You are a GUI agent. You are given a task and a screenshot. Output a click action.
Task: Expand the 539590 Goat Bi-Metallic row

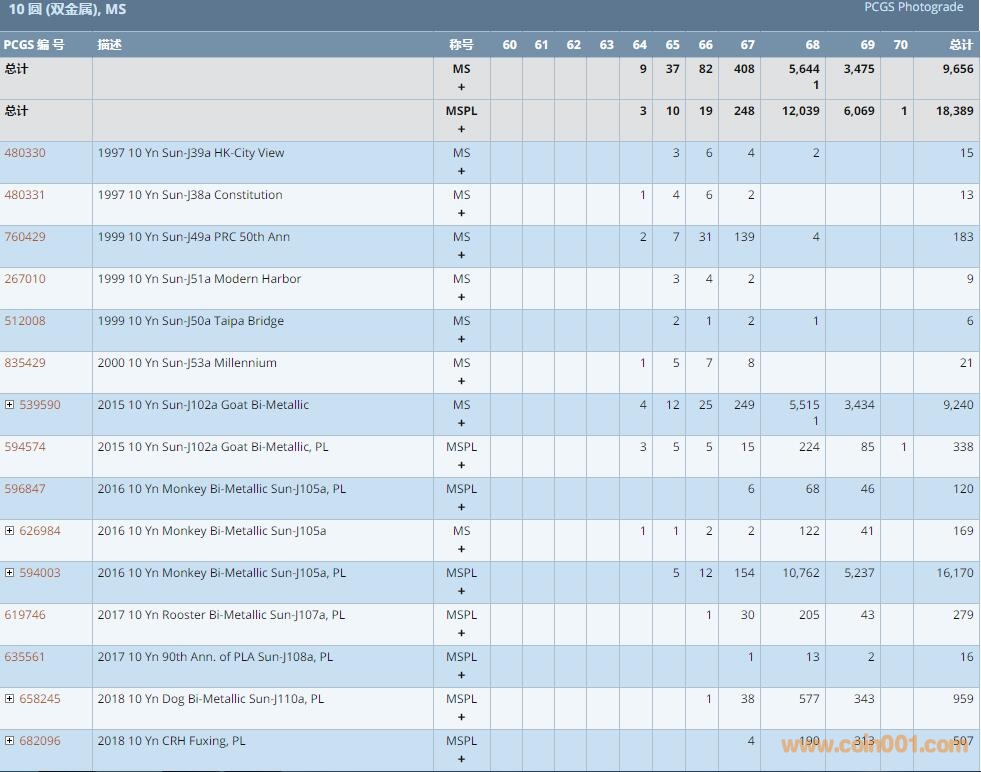(10, 405)
